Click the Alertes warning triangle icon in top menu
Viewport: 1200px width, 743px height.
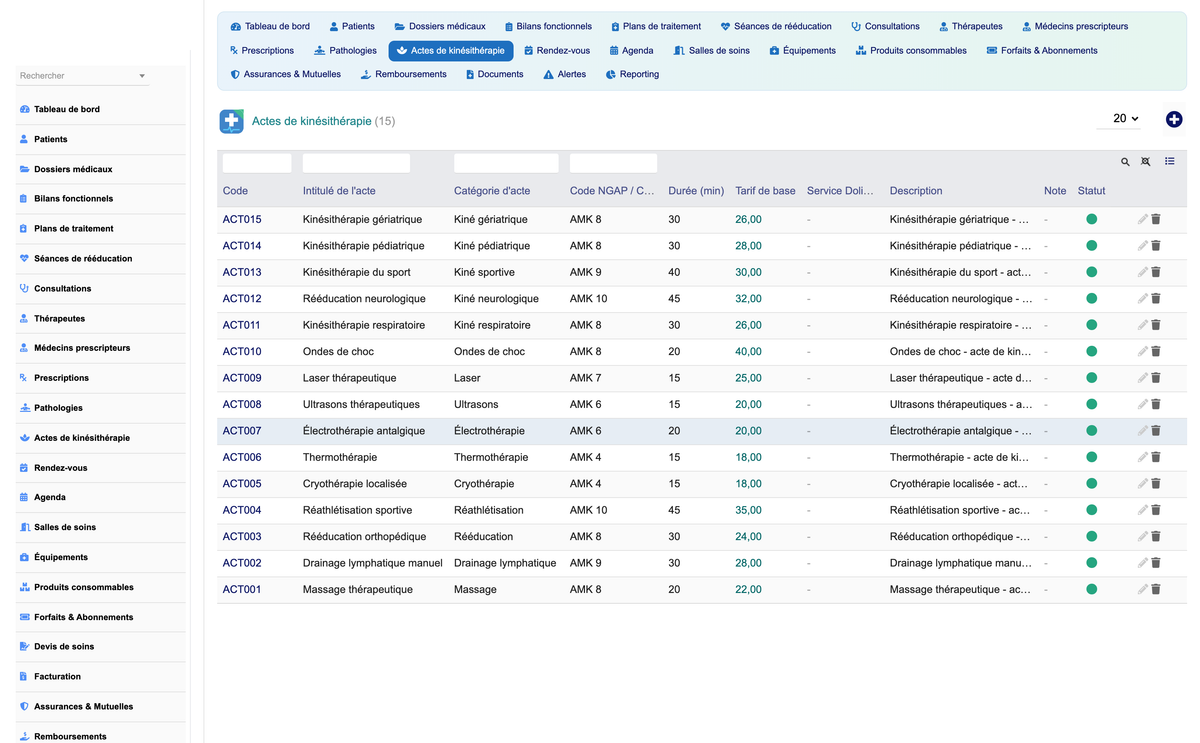[548, 74]
